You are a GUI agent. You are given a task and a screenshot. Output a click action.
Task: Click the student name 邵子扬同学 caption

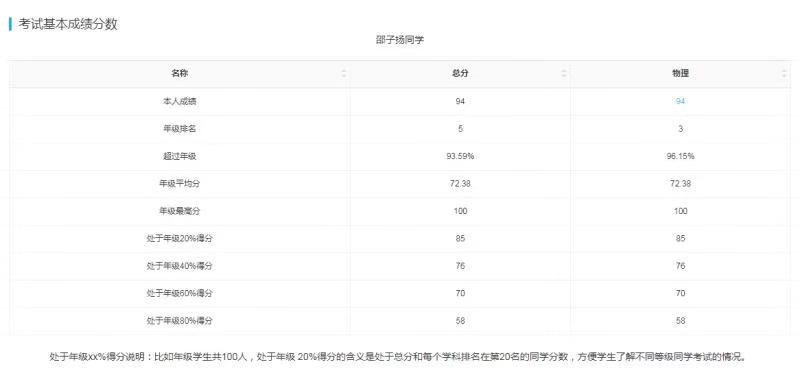(x=400, y=40)
